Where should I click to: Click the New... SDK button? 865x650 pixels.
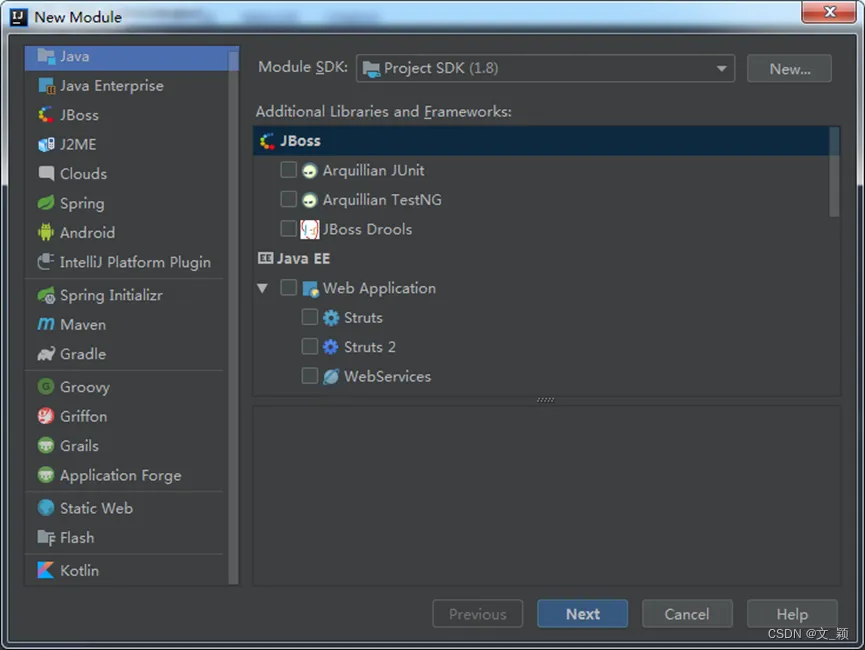click(789, 68)
